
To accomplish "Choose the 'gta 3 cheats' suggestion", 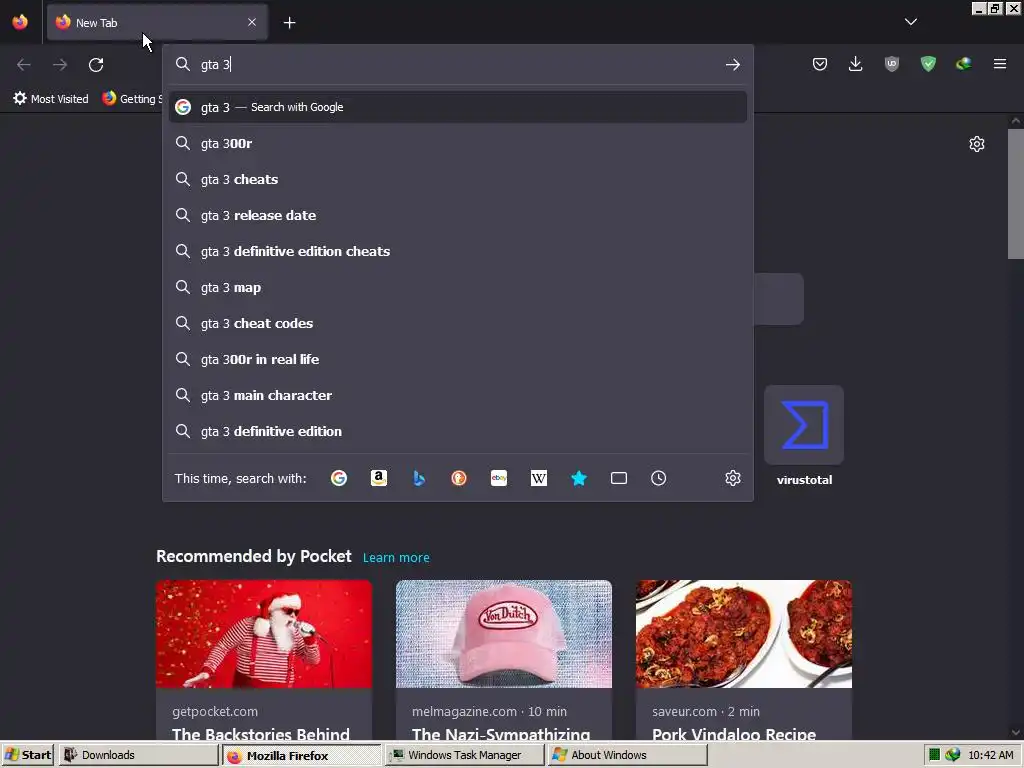I will pyautogui.click(x=458, y=179).
